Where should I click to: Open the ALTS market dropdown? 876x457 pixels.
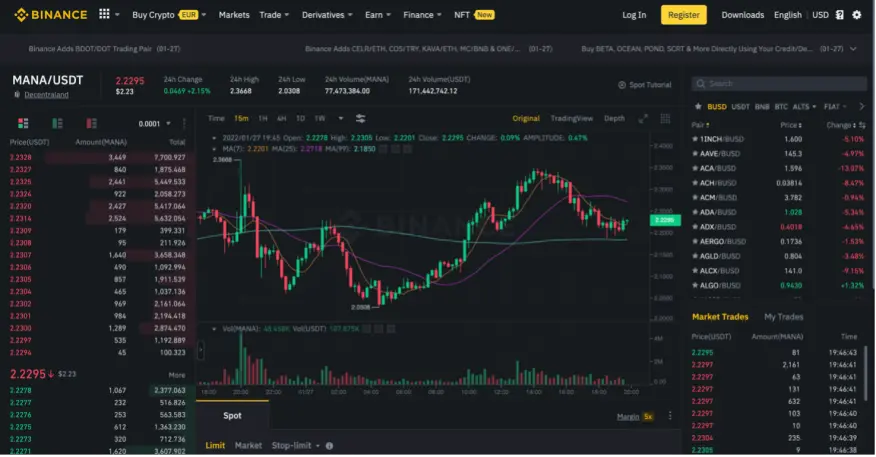(x=804, y=107)
